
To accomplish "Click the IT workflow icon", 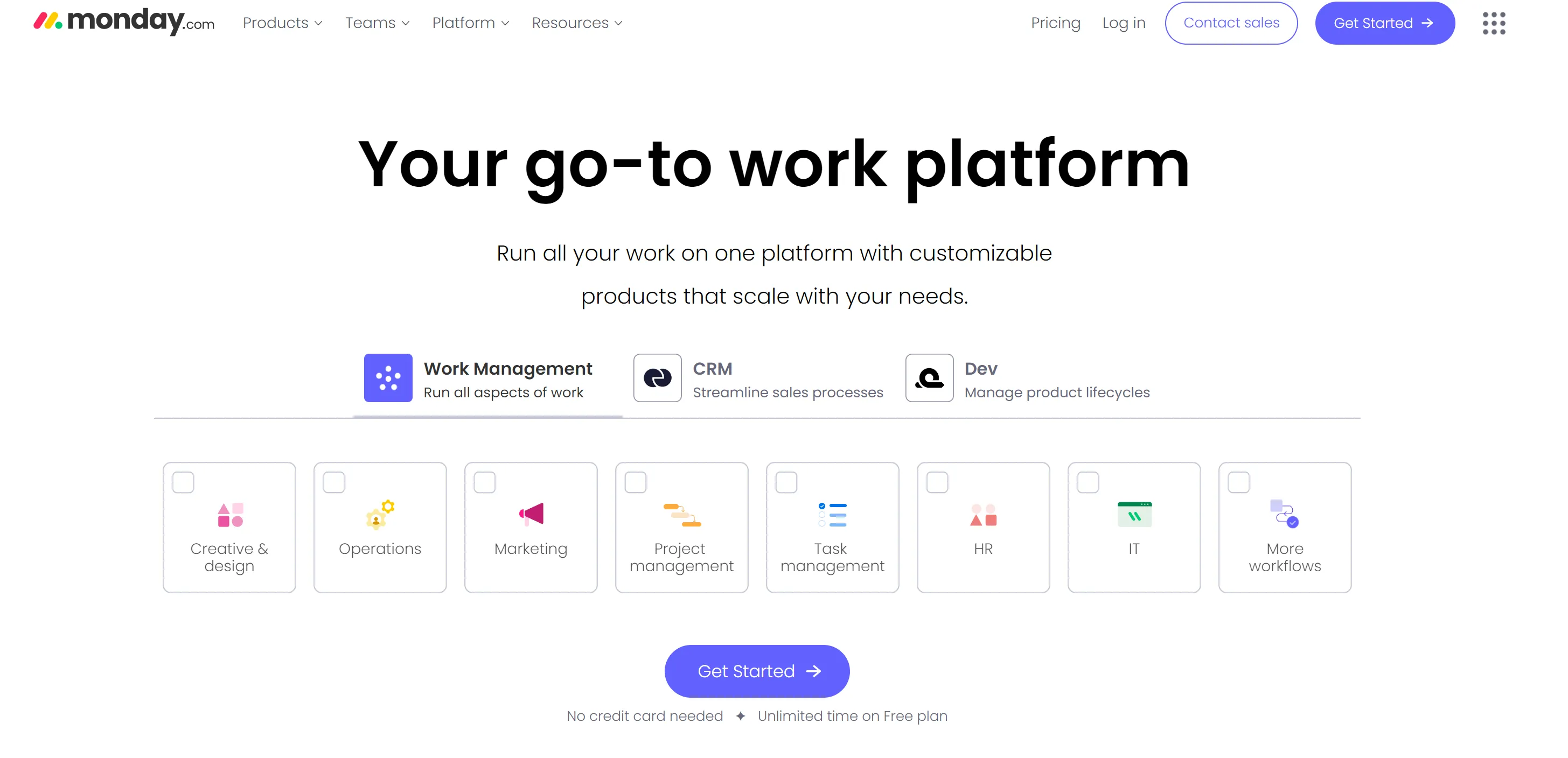I will [1134, 514].
